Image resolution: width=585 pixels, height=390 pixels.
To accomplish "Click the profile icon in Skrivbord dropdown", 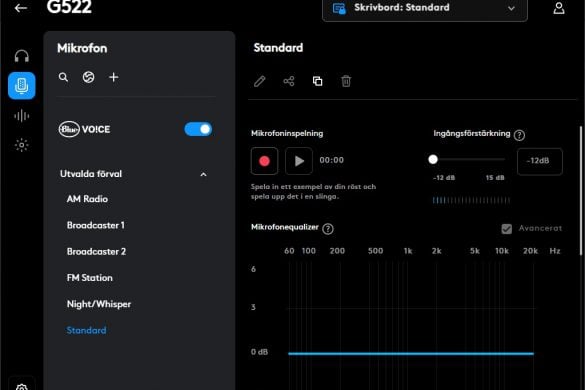I will point(339,8).
